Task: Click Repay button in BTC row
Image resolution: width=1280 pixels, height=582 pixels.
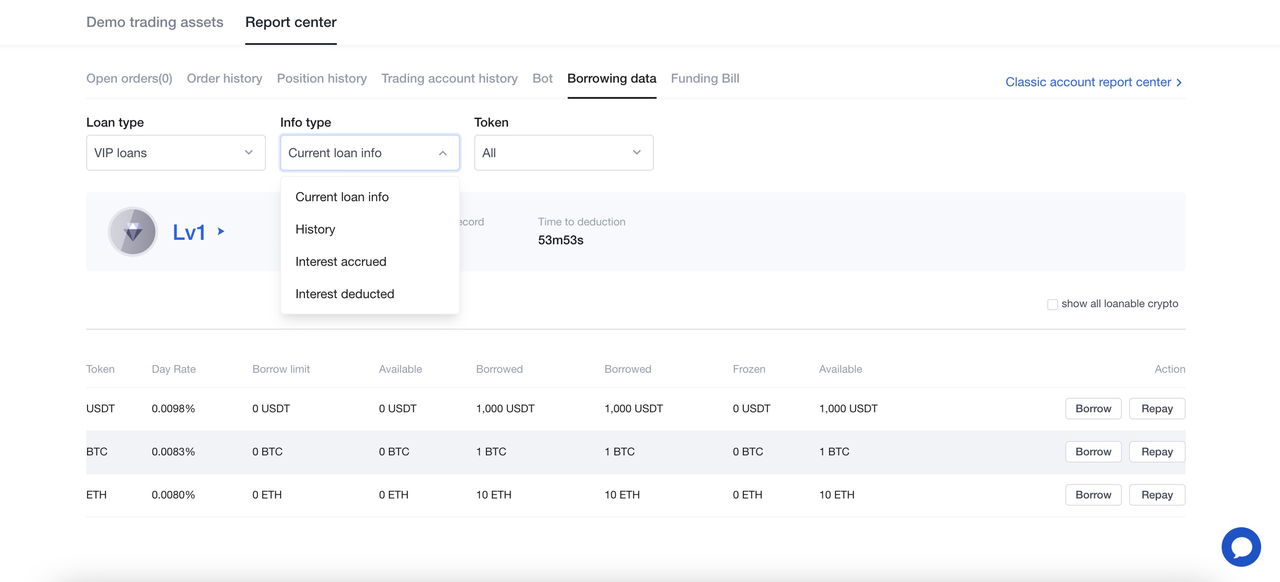Action: (x=1157, y=452)
